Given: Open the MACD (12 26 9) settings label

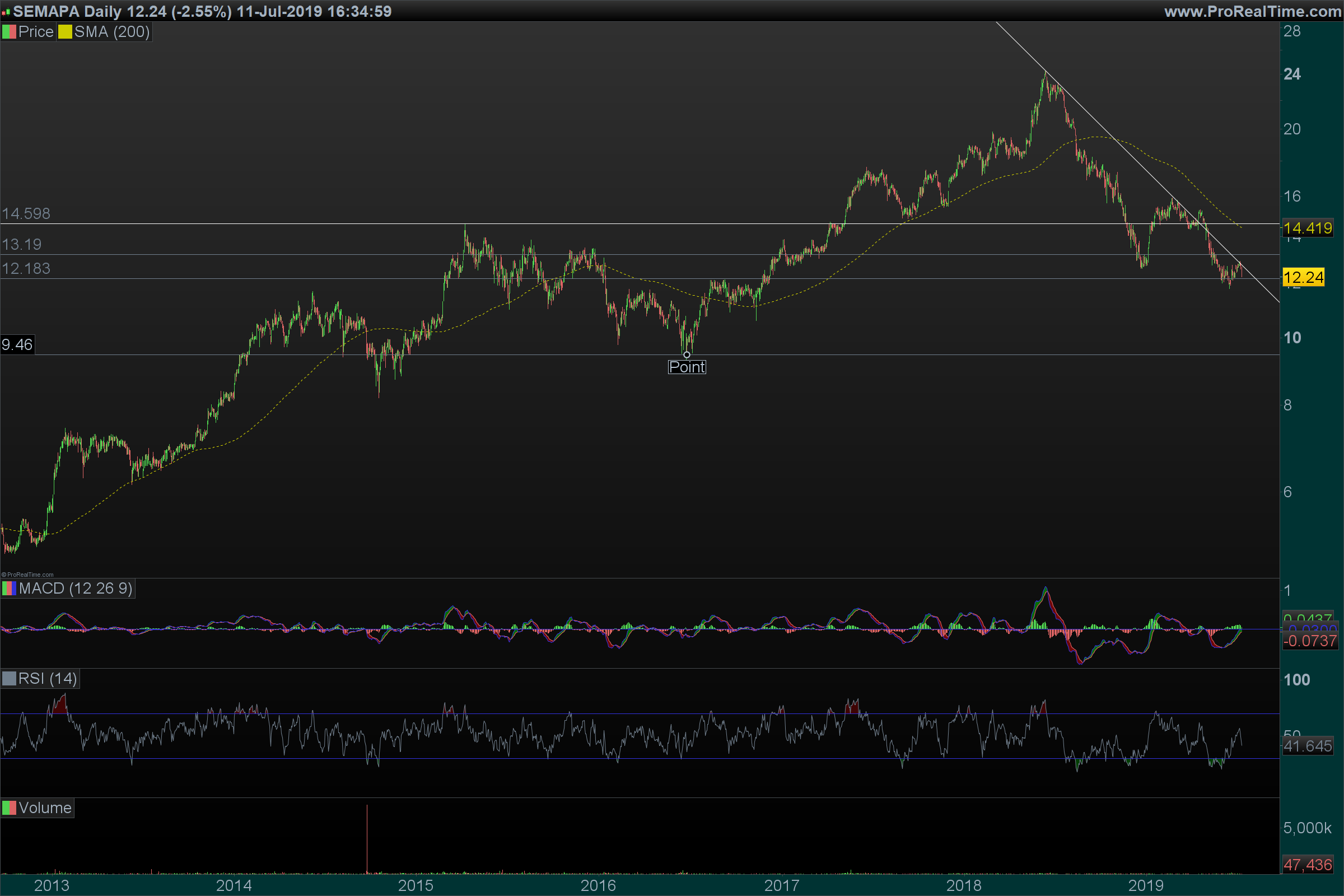Looking at the screenshot, I should pyautogui.click(x=76, y=589).
